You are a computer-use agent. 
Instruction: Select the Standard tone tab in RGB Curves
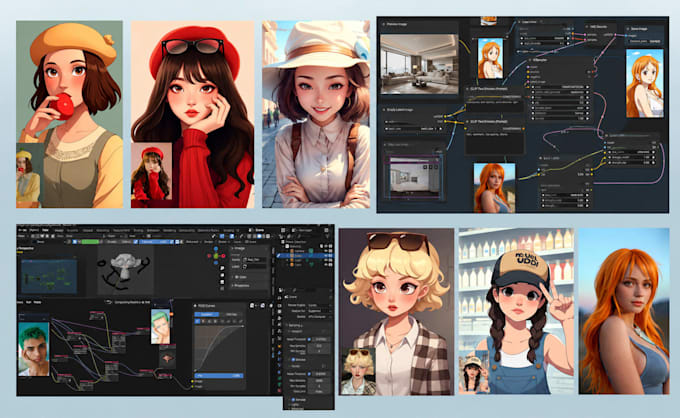pyautogui.click(x=207, y=314)
